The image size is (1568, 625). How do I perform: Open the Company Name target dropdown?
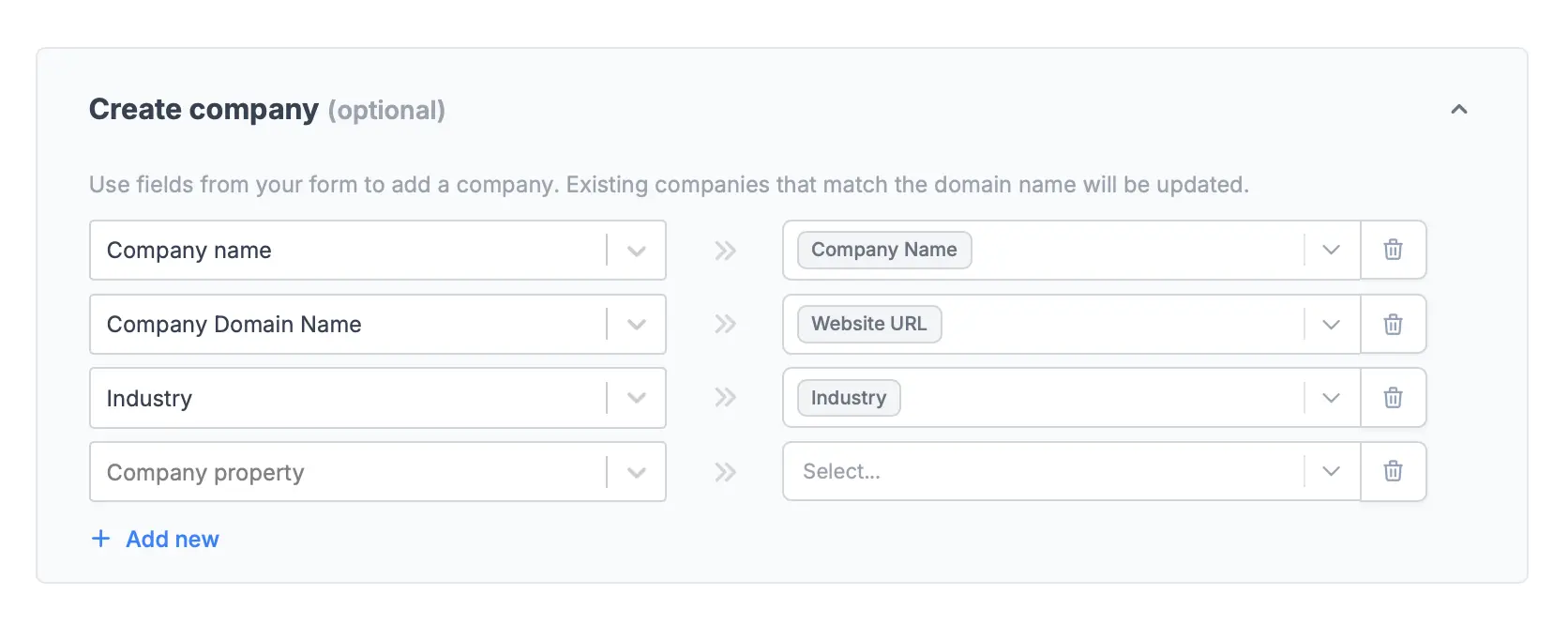1331,250
